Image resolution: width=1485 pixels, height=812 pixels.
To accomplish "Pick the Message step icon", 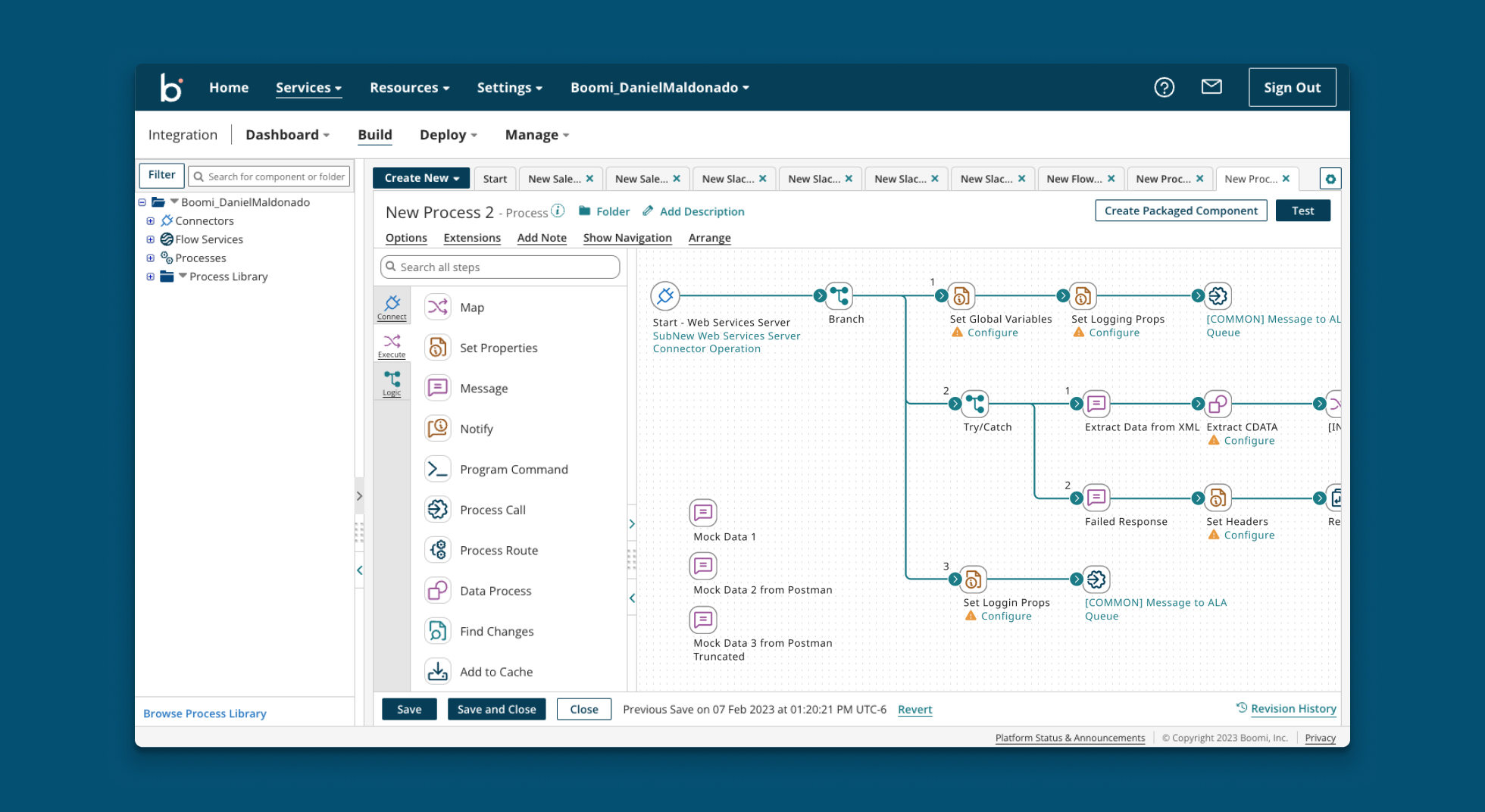I will coord(438,388).
